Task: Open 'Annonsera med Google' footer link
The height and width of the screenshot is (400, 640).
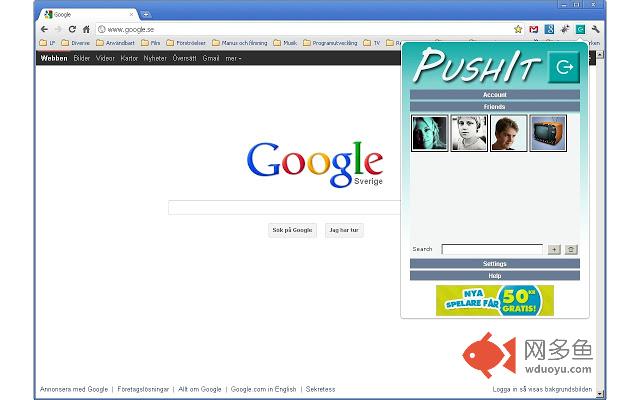Action: click(74, 389)
